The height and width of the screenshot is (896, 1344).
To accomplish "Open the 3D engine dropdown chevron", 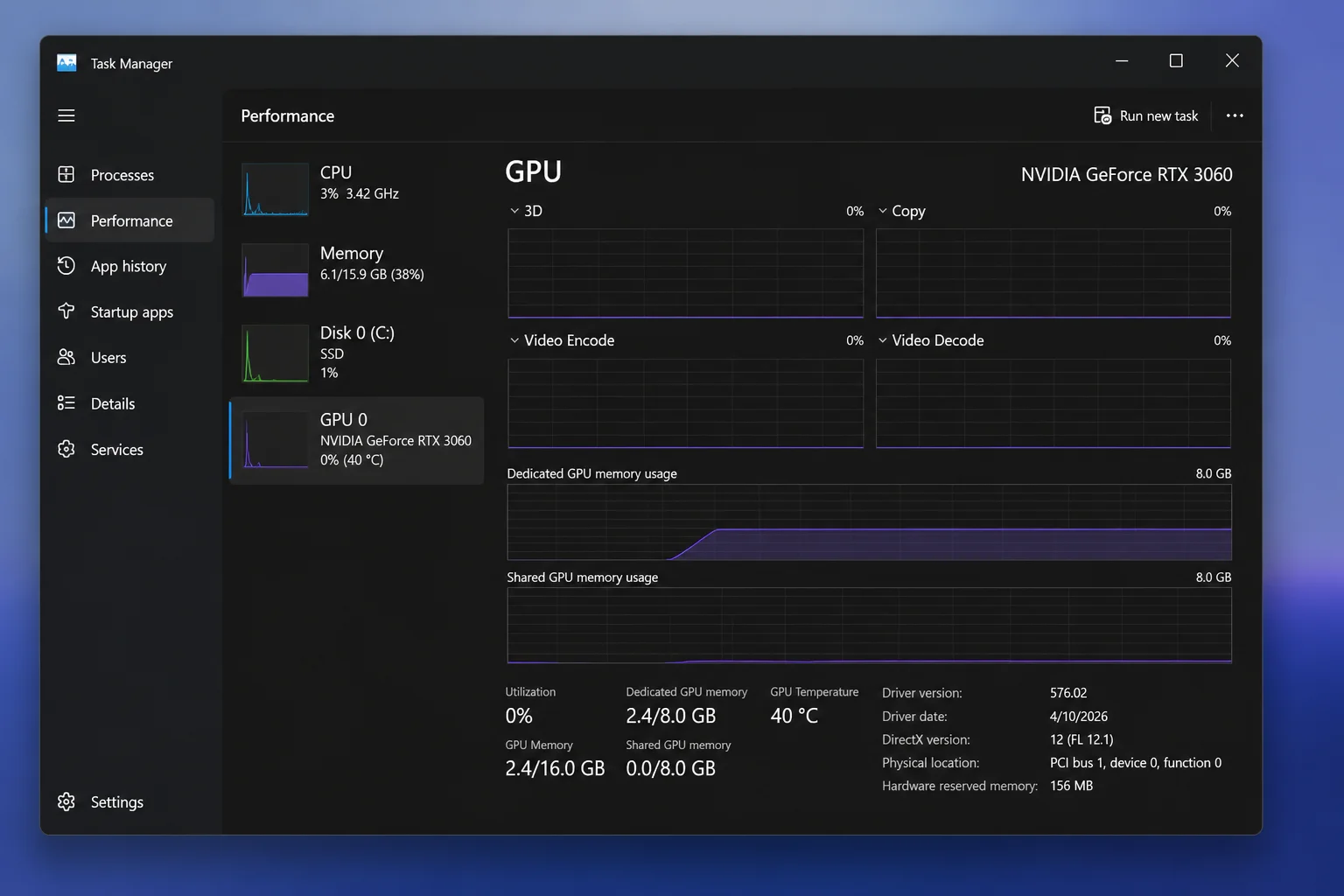I will pos(514,211).
